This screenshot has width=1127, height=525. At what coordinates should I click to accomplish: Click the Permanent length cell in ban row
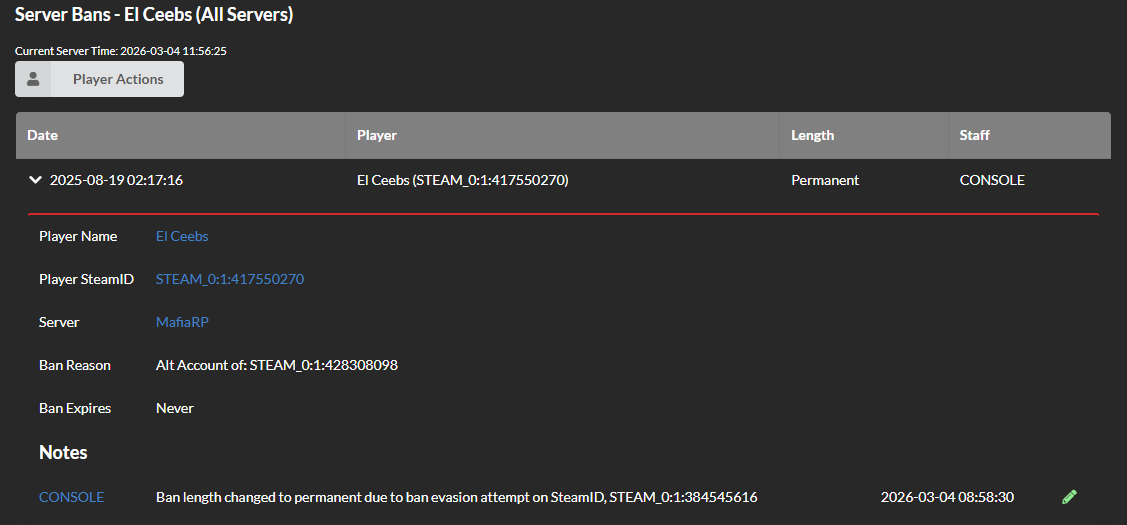click(x=824, y=181)
